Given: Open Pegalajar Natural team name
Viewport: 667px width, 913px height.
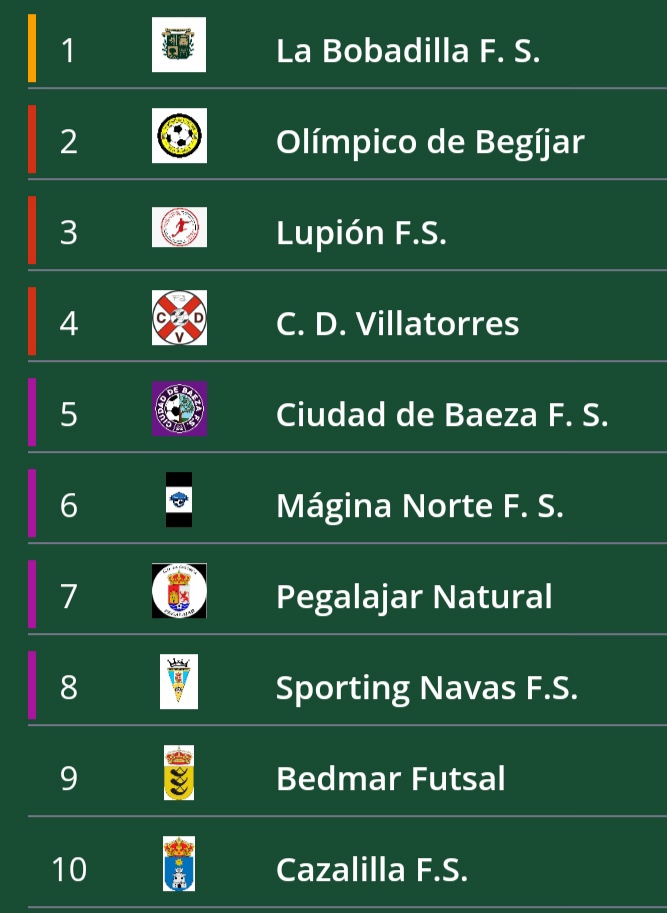Looking at the screenshot, I should tap(414, 597).
